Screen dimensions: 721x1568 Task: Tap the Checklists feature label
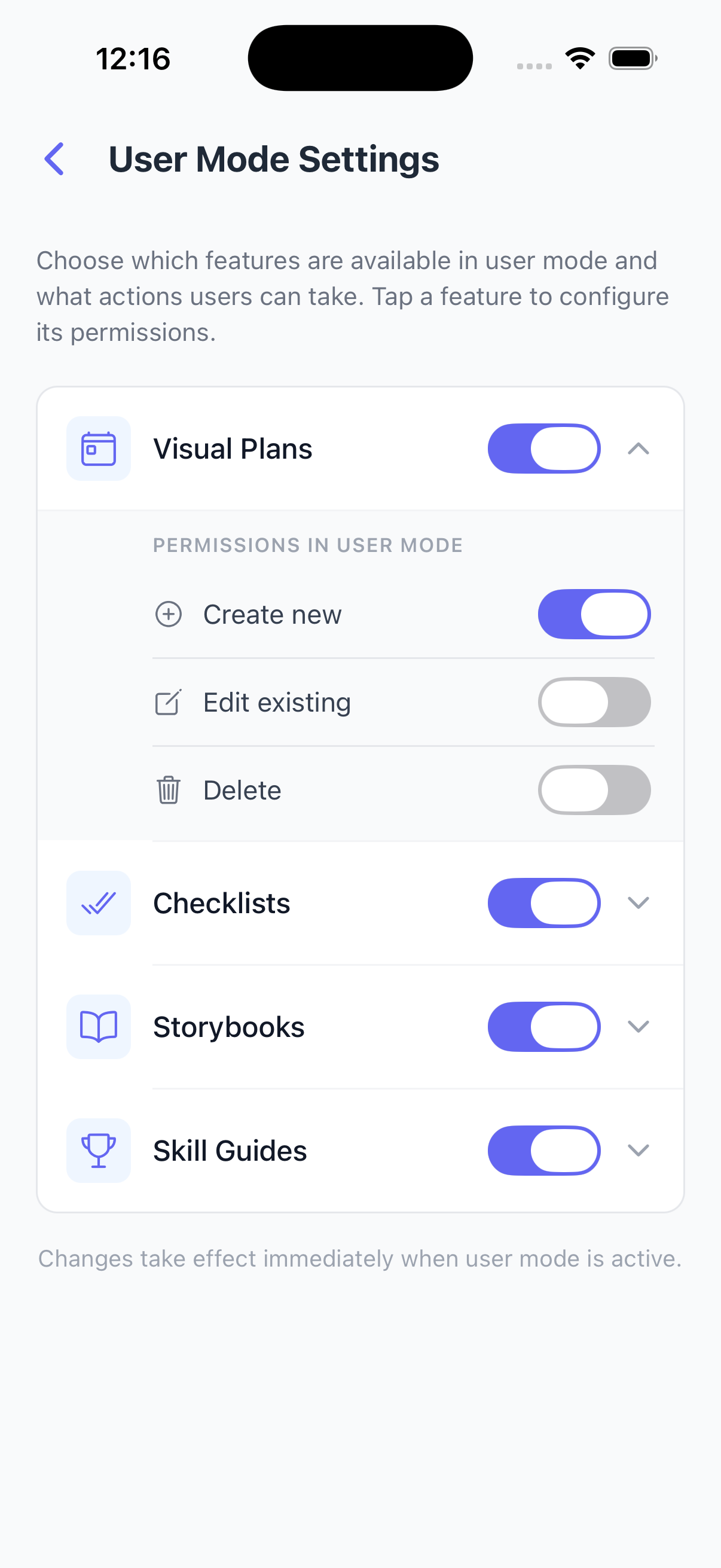coord(221,902)
